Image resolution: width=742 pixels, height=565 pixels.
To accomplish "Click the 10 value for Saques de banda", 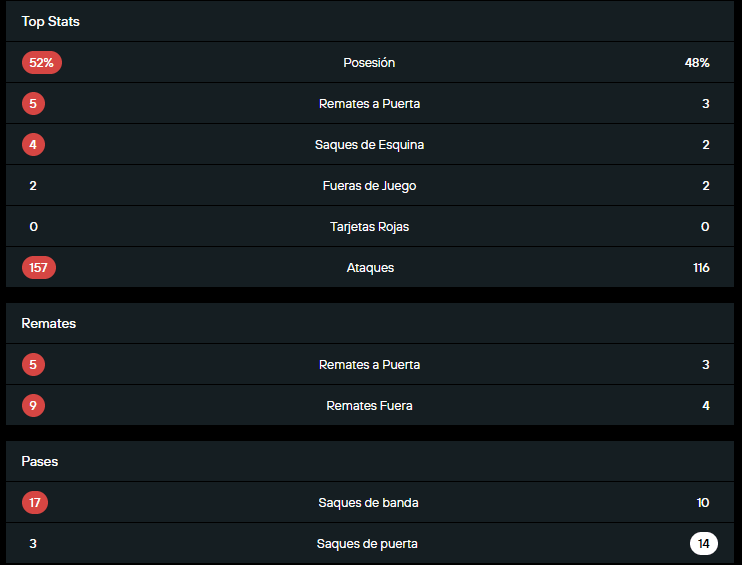I will [703, 503].
